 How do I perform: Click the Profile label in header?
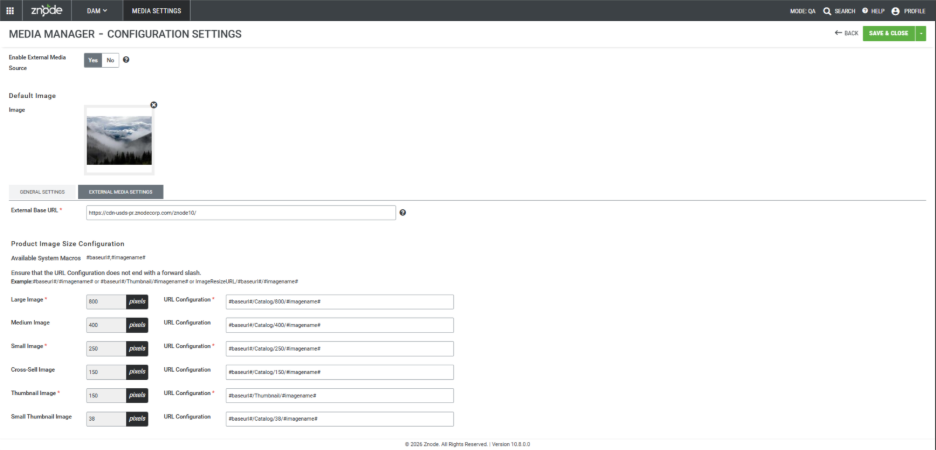click(915, 11)
